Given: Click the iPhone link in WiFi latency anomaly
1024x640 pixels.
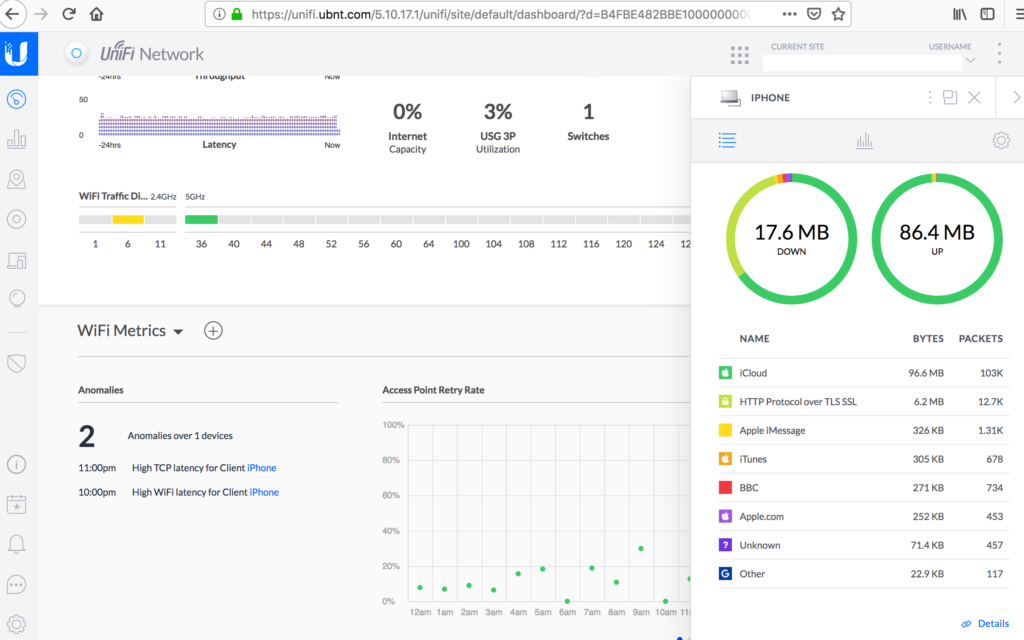Looking at the screenshot, I should [264, 492].
